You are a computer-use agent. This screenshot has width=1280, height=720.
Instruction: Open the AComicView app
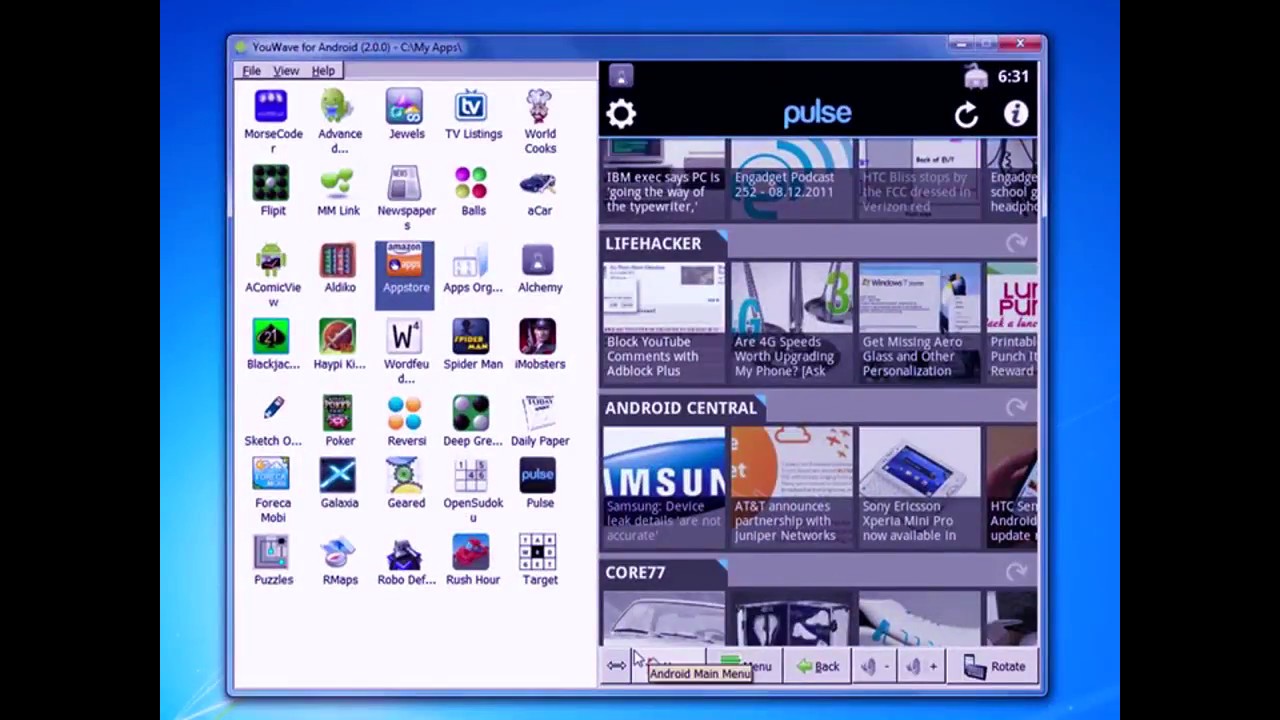(x=271, y=261)
